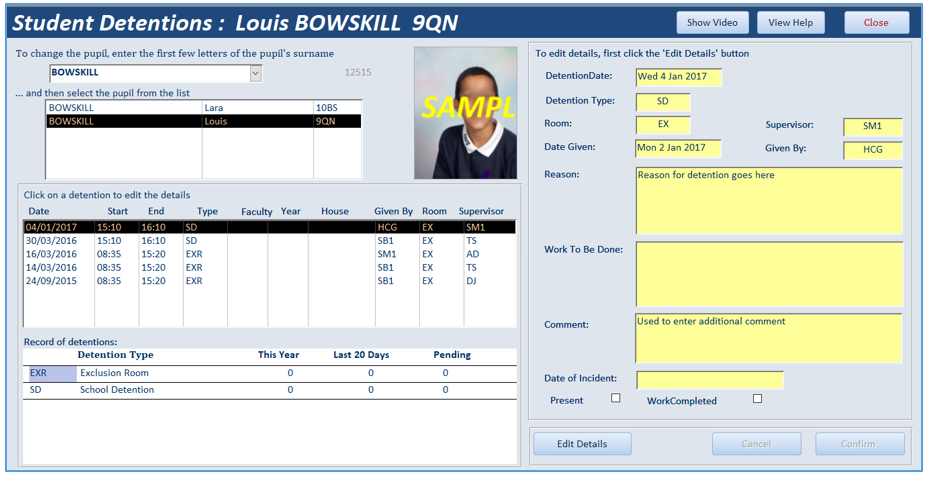Click the Date of Incident field
The height and width of the screenshot is (477, 928).
click(x=710, y=380)
